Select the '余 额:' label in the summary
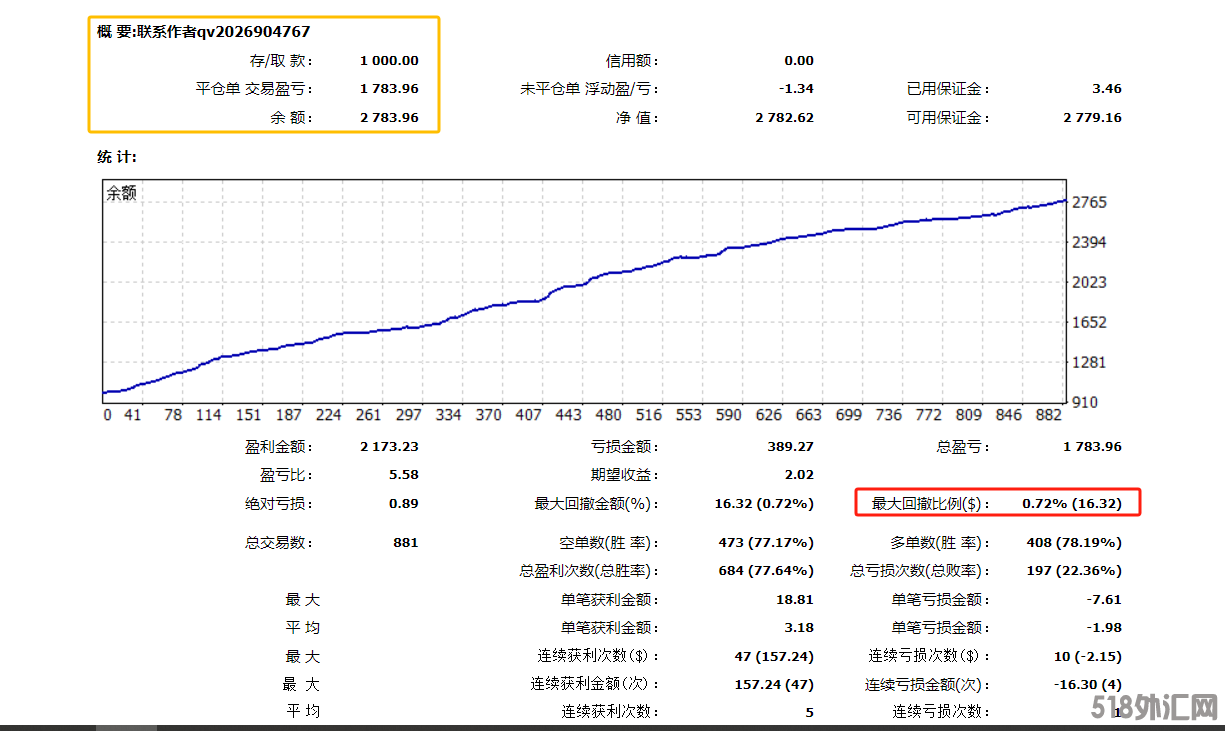Viewport: 1225px width, 731px height. (292, 117)
